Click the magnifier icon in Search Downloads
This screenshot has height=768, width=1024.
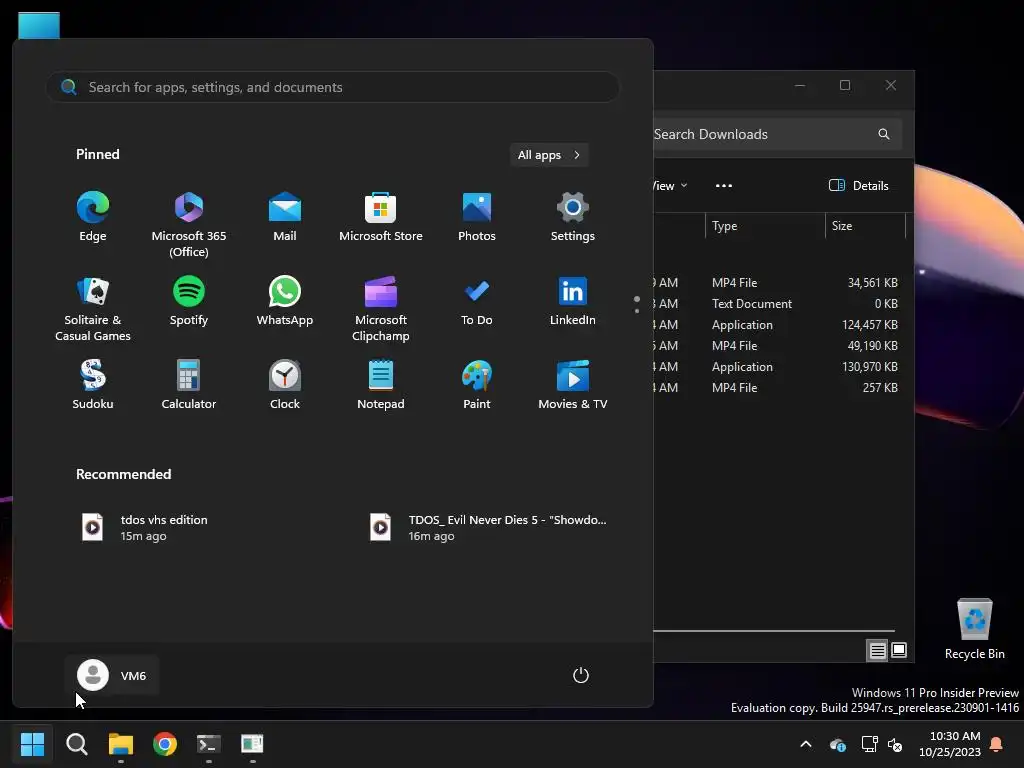coord(884,134)
